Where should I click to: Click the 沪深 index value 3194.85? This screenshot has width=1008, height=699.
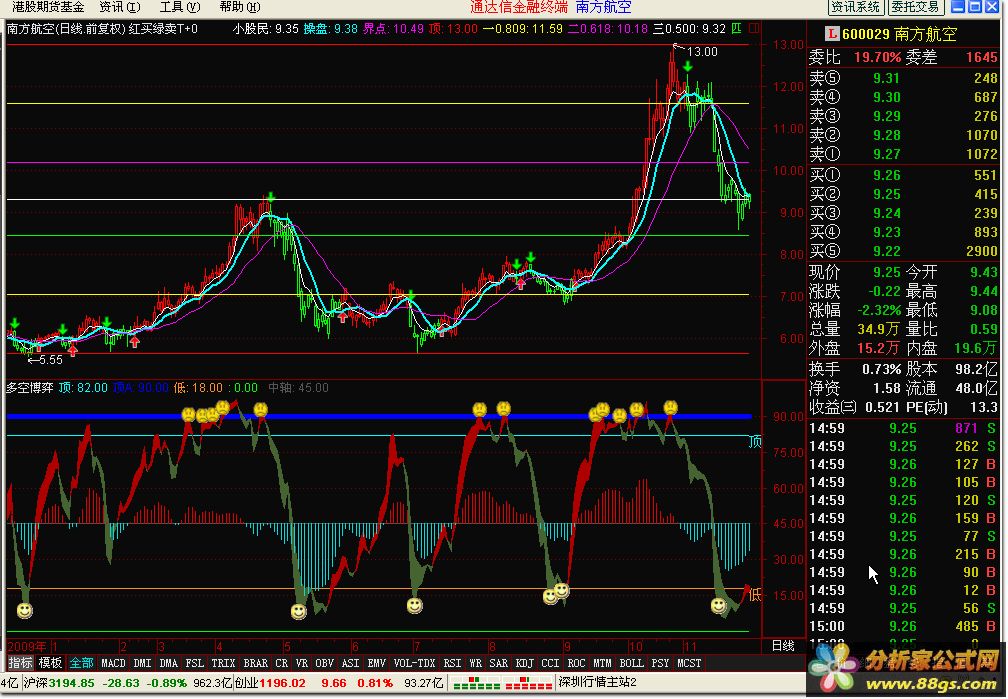click(71, 683)
